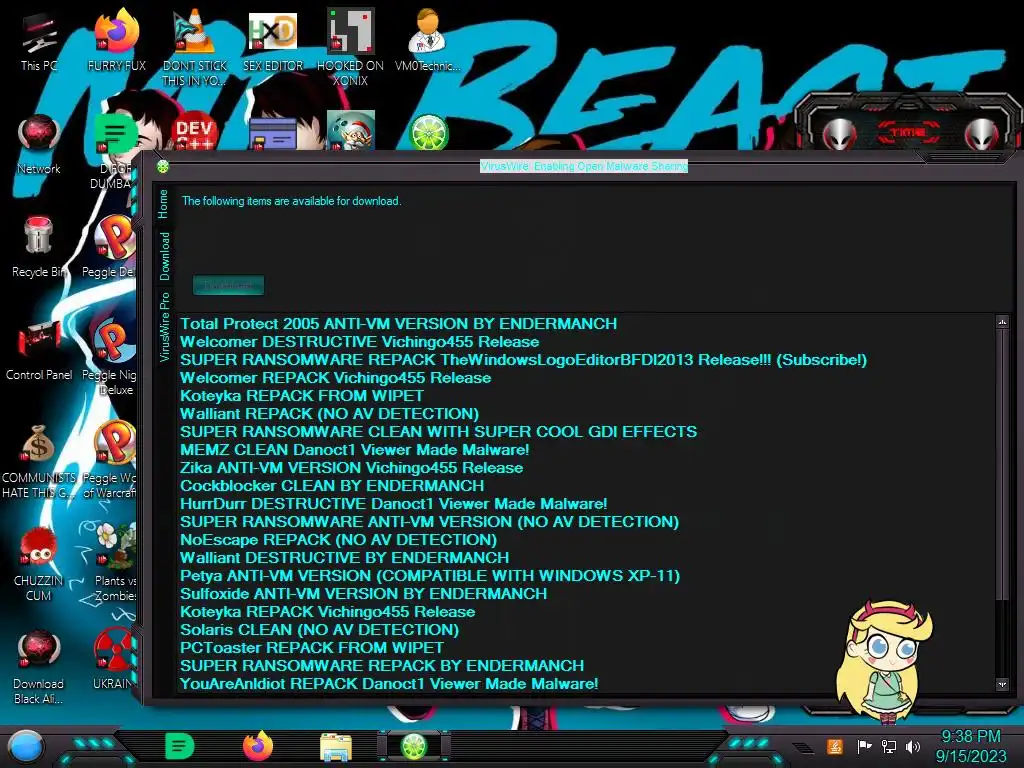Select Cockblocker CLEAN BY ENDERMANCH
Image resolution: width=1024 pixels, height=768 pixels.
tap(332, 486)
